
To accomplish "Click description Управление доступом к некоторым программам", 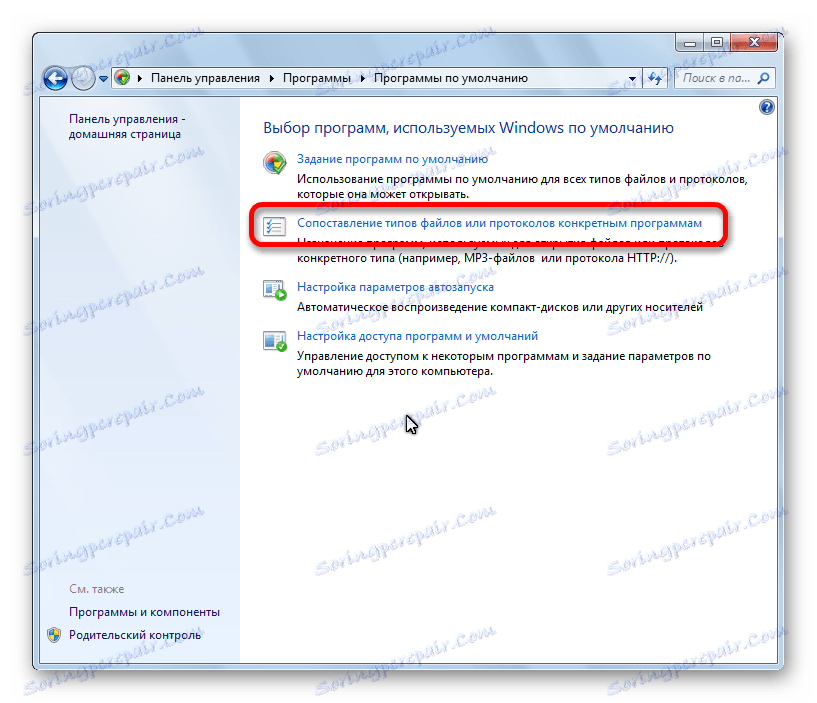I will (x=504, y=364).
